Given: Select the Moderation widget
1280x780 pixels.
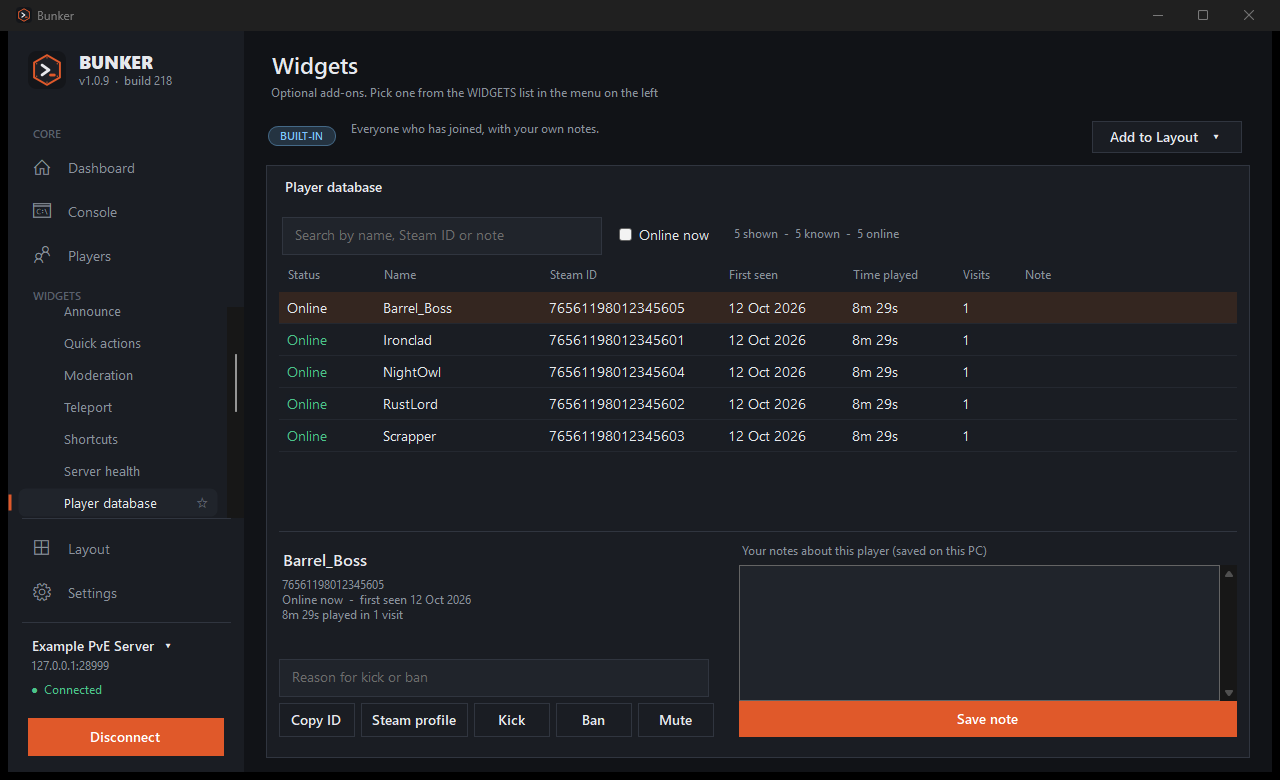Looking at the screenshot, I should [x=98, y=375].
